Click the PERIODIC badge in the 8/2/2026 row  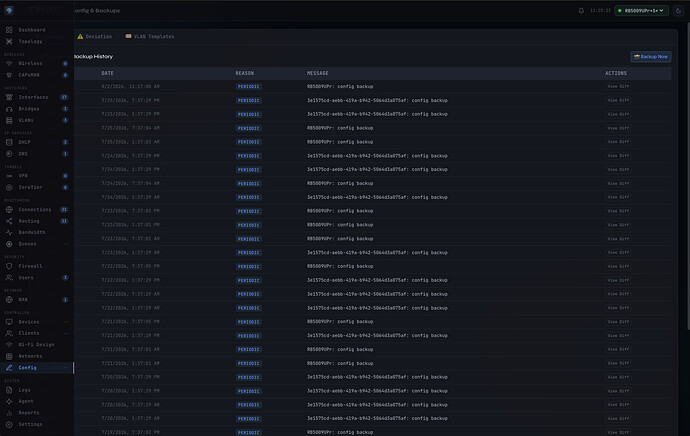click(249, 87)
